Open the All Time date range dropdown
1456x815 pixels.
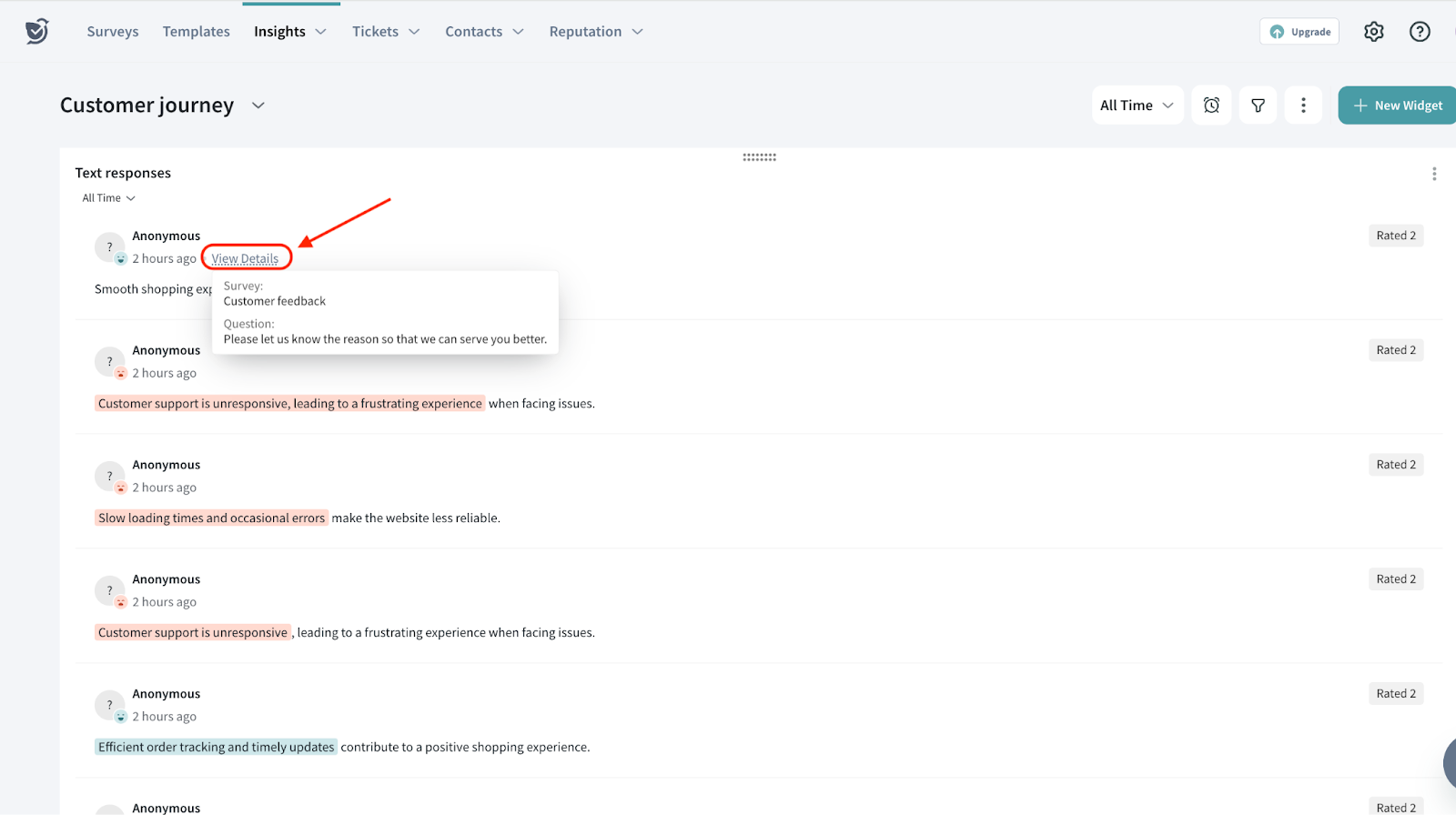(1137, 106)
